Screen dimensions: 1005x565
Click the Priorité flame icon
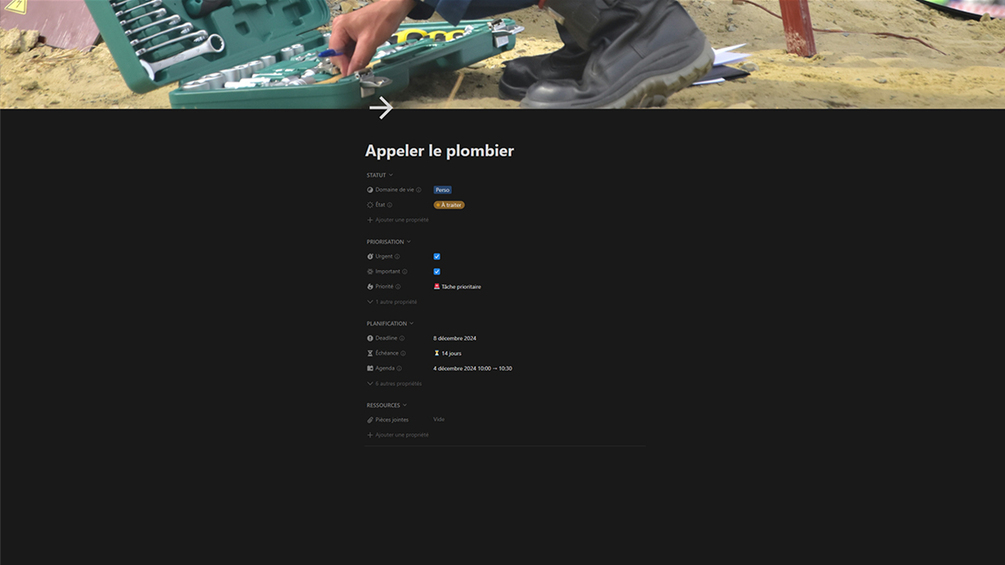point(370,286)
